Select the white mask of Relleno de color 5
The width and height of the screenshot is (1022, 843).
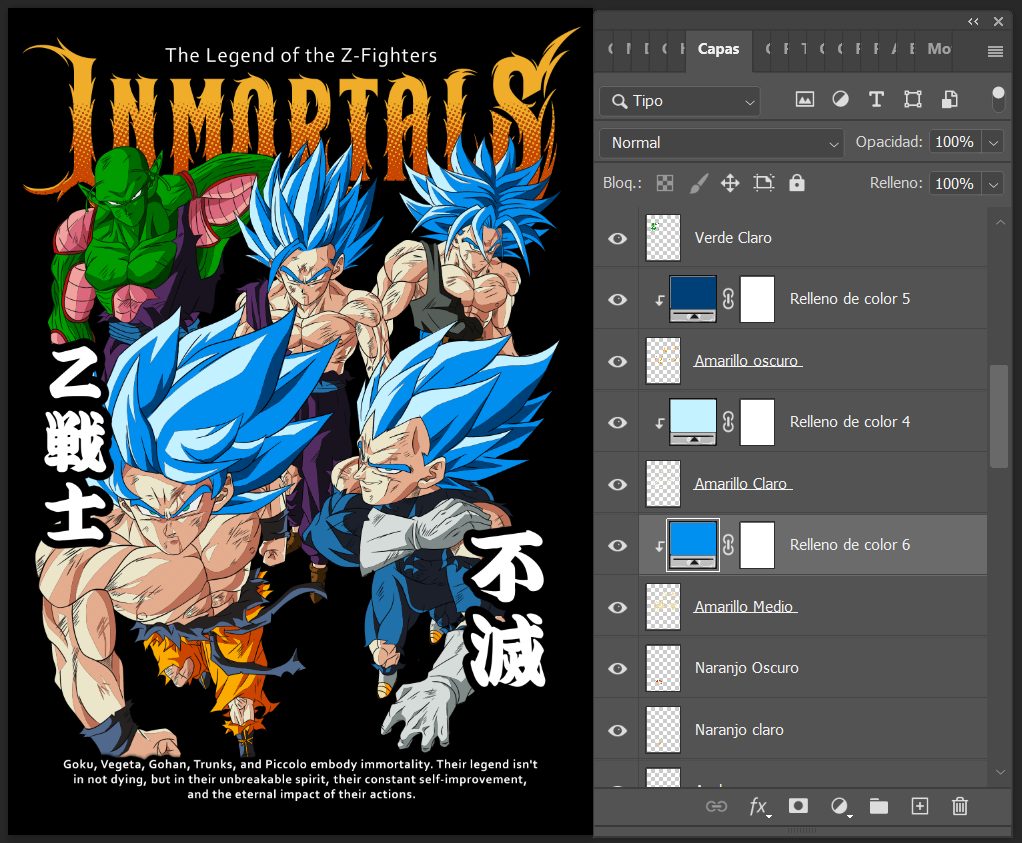(x=757, y=299)
